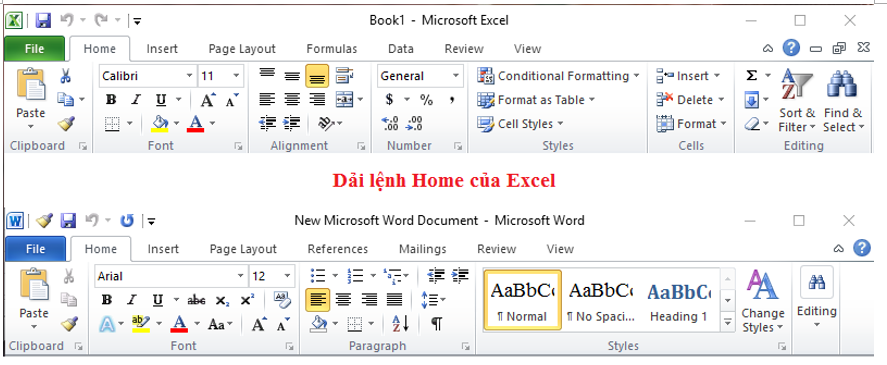
Task: Expand Word Change Styles menu
Action: coord(762,301)
